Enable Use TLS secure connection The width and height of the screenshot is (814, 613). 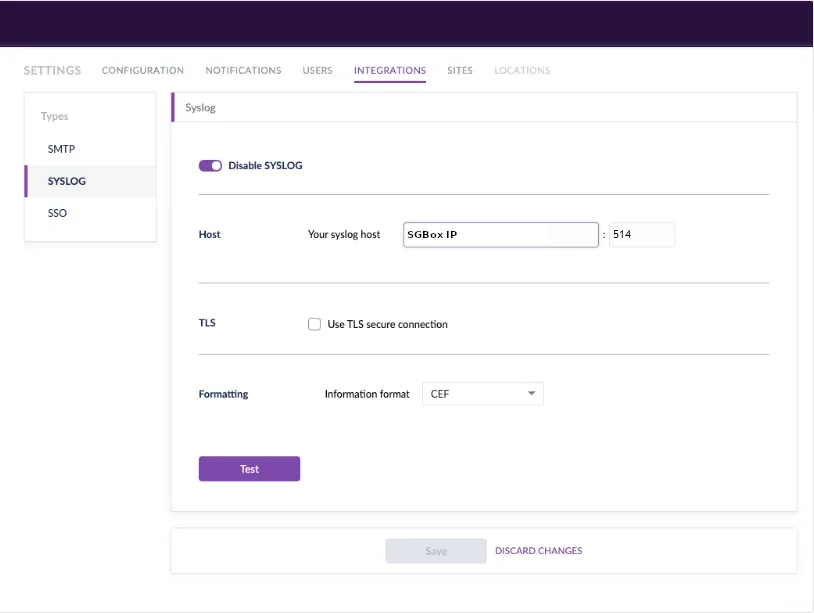314,323
